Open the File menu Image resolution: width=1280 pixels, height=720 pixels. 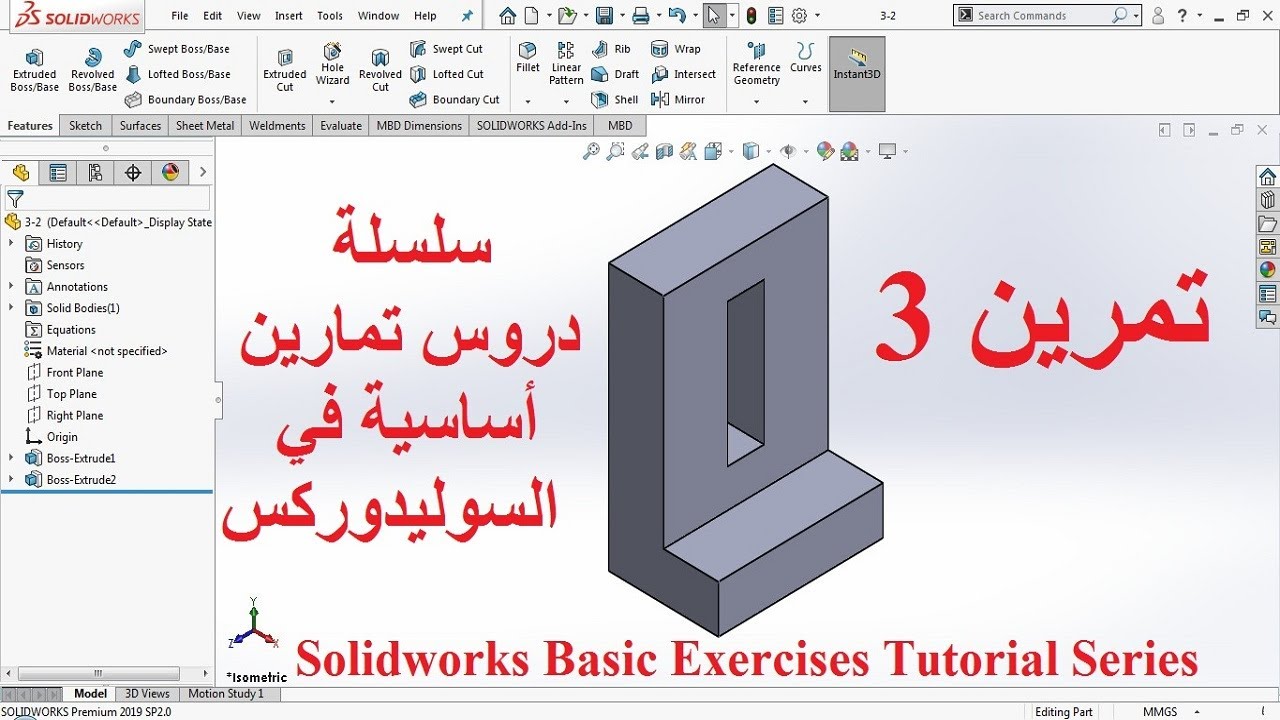tap(180, 16)
